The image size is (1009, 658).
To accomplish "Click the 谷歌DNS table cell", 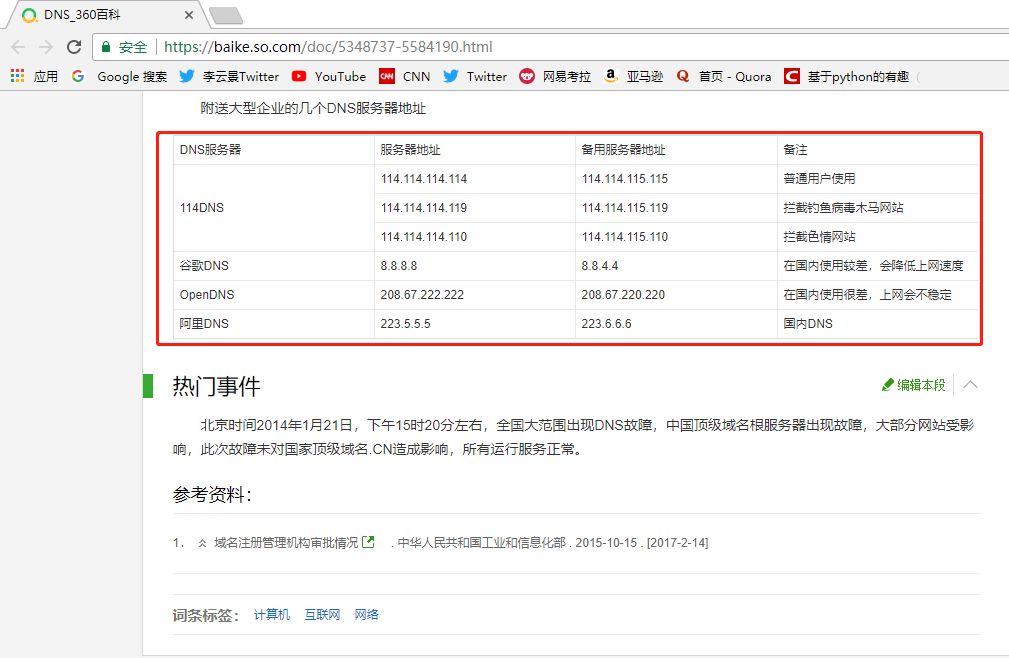I will pyautogui.click(x=273, y=266).
